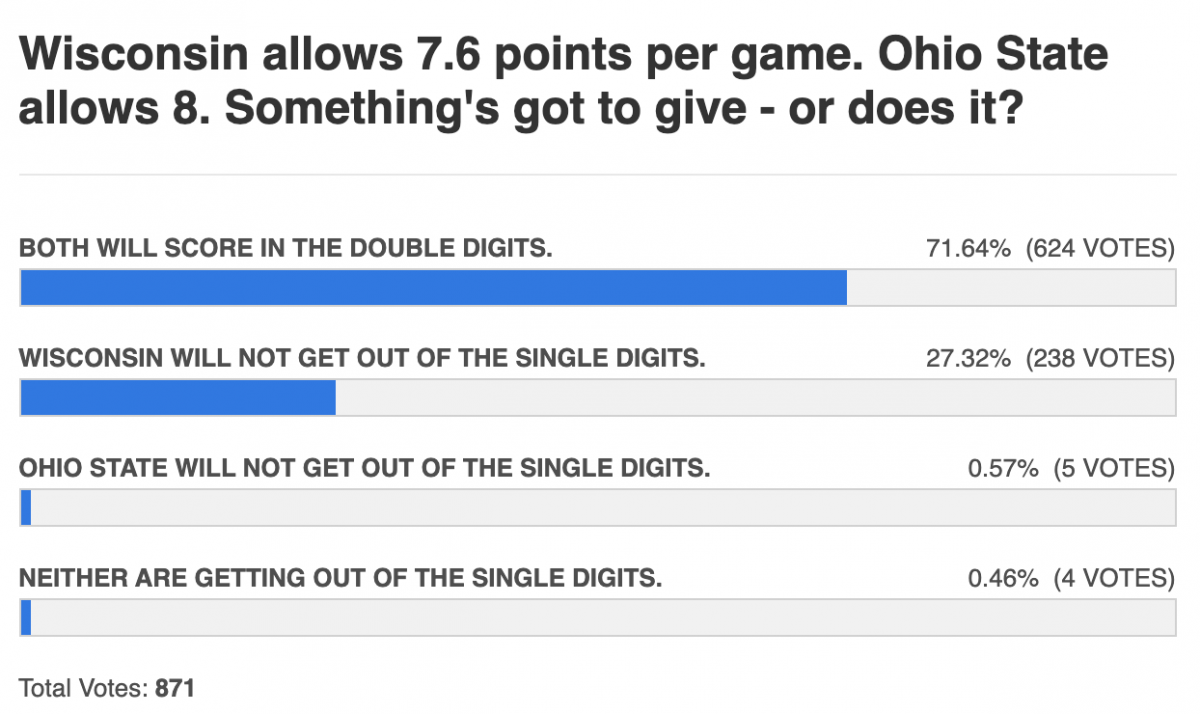Click the empty gray end of the first result bar
Image resolution: width=1200 pixels, height=714 pixels.
pyautogui.click(x=1010, y=288)
